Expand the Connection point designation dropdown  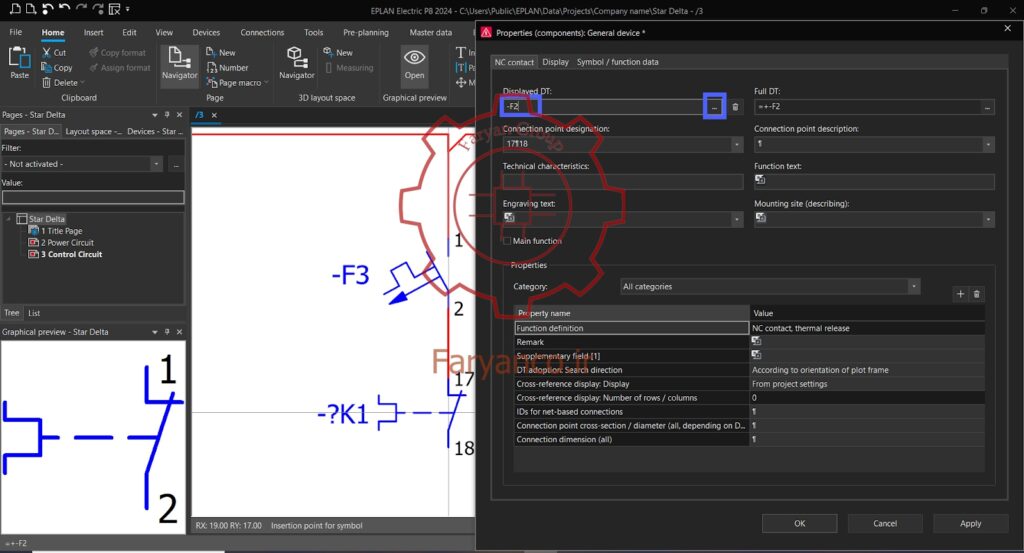(736, 144)
